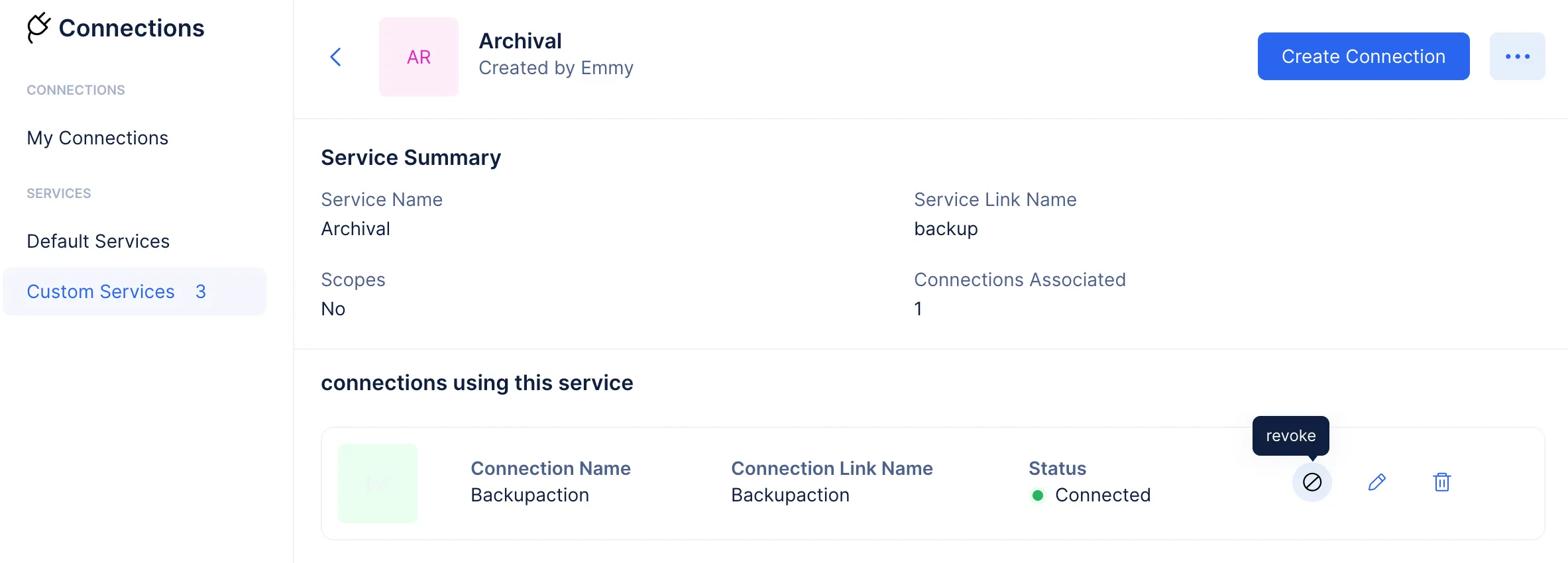Edit the Backupaction connection with pencil icon

point(1376,482)
